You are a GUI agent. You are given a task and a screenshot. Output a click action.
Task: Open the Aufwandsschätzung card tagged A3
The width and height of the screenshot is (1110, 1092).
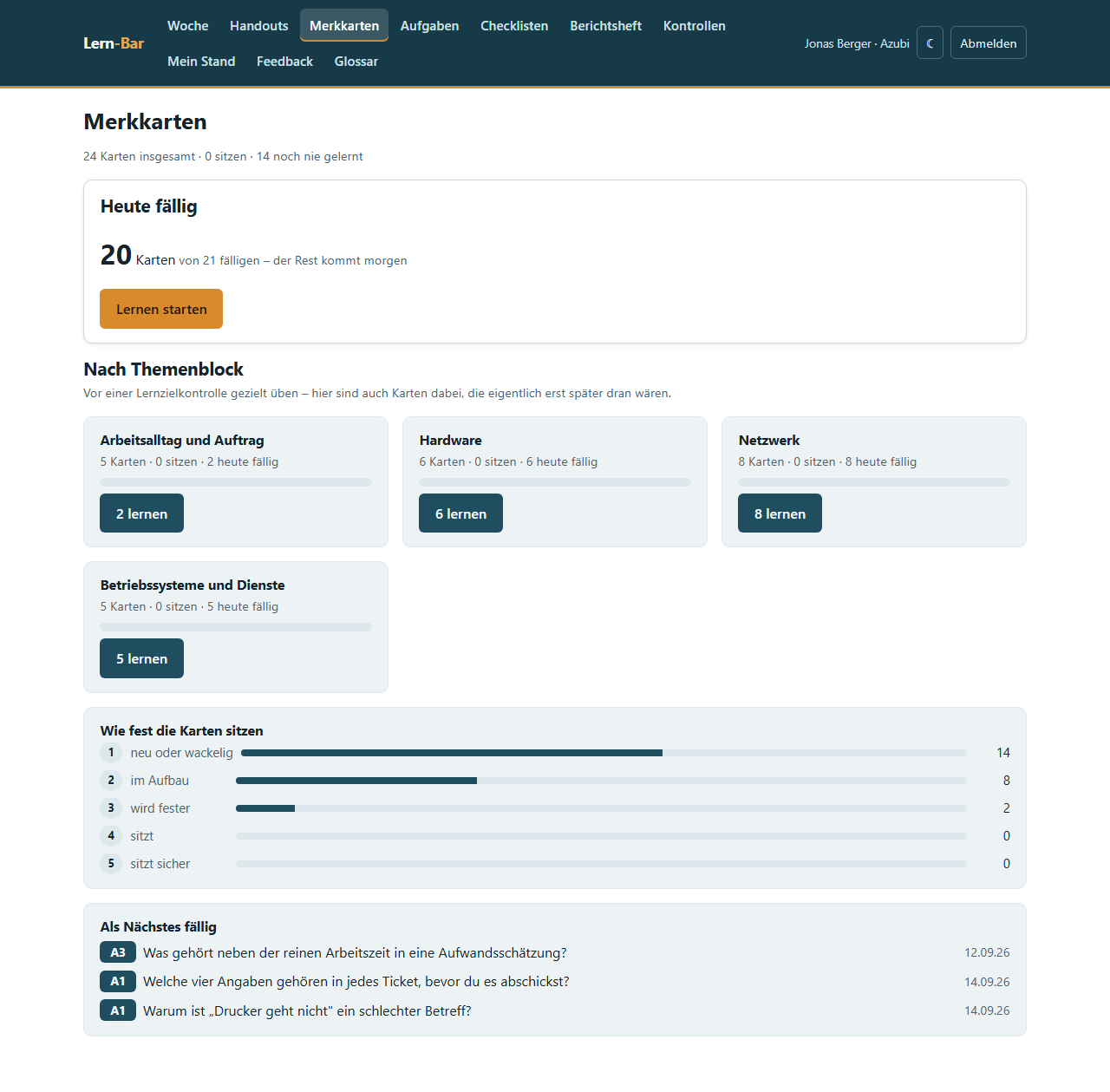[x=555, y=952]
